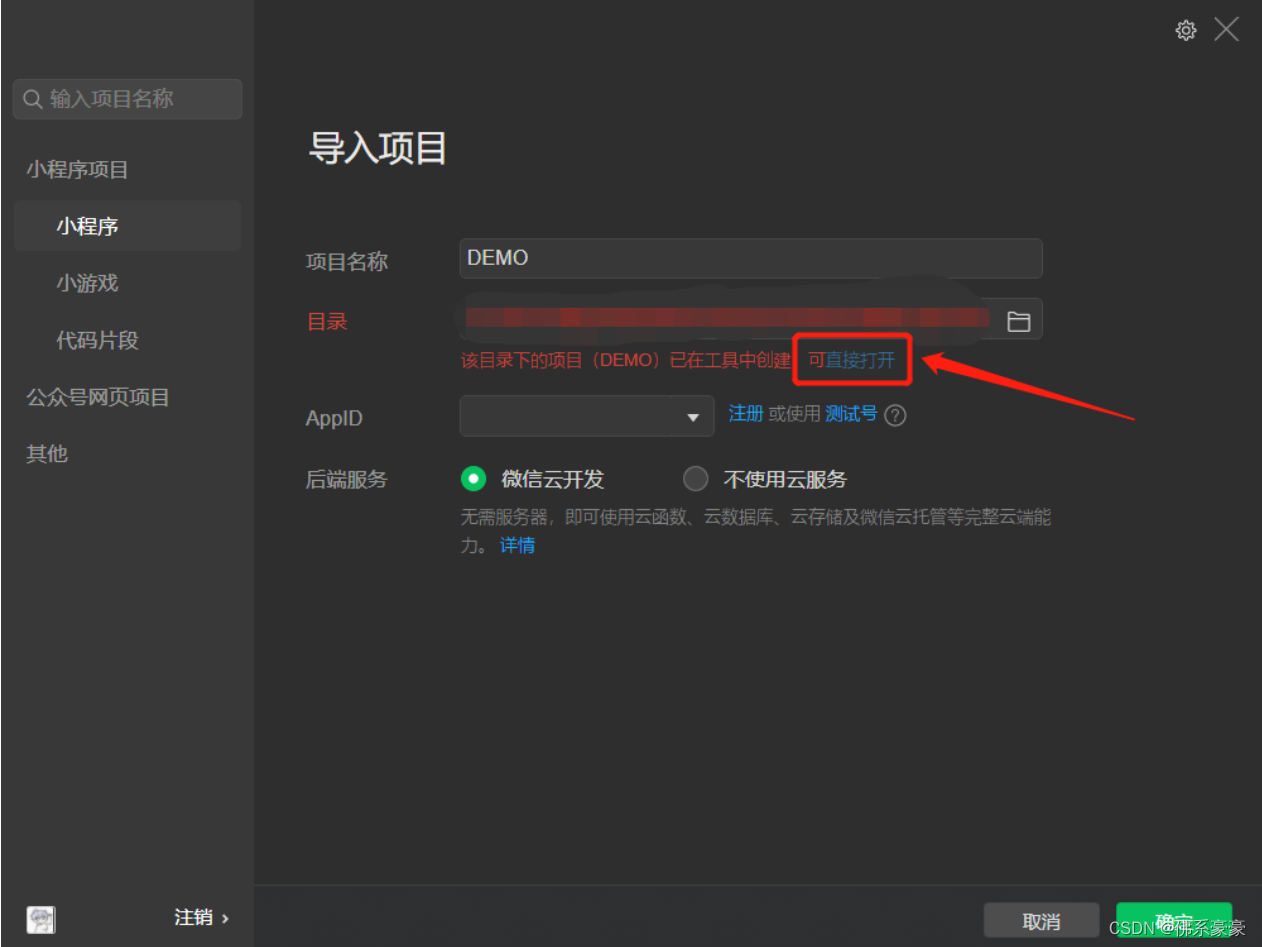Open 公众号网页项目 category
1262x947 pixels.
pyautogui.click(x=98, y=397)
